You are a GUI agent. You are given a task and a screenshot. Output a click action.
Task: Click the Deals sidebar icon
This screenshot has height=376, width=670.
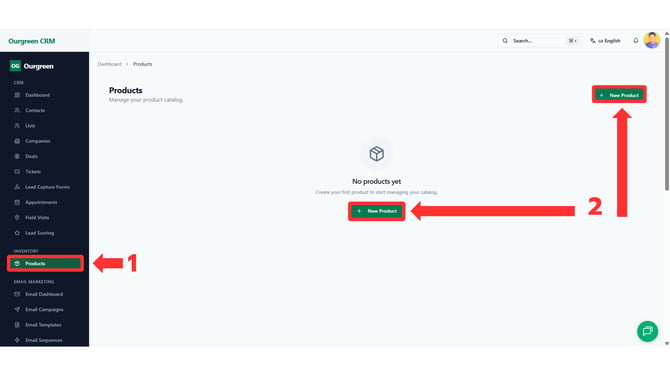click(x=17, y=156)
